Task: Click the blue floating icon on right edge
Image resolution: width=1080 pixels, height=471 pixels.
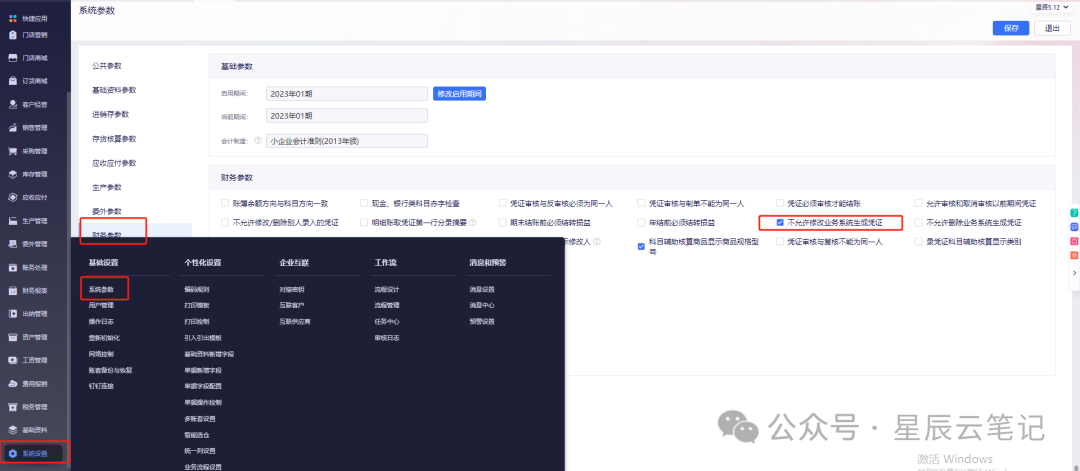Action: pos(1074,227)
